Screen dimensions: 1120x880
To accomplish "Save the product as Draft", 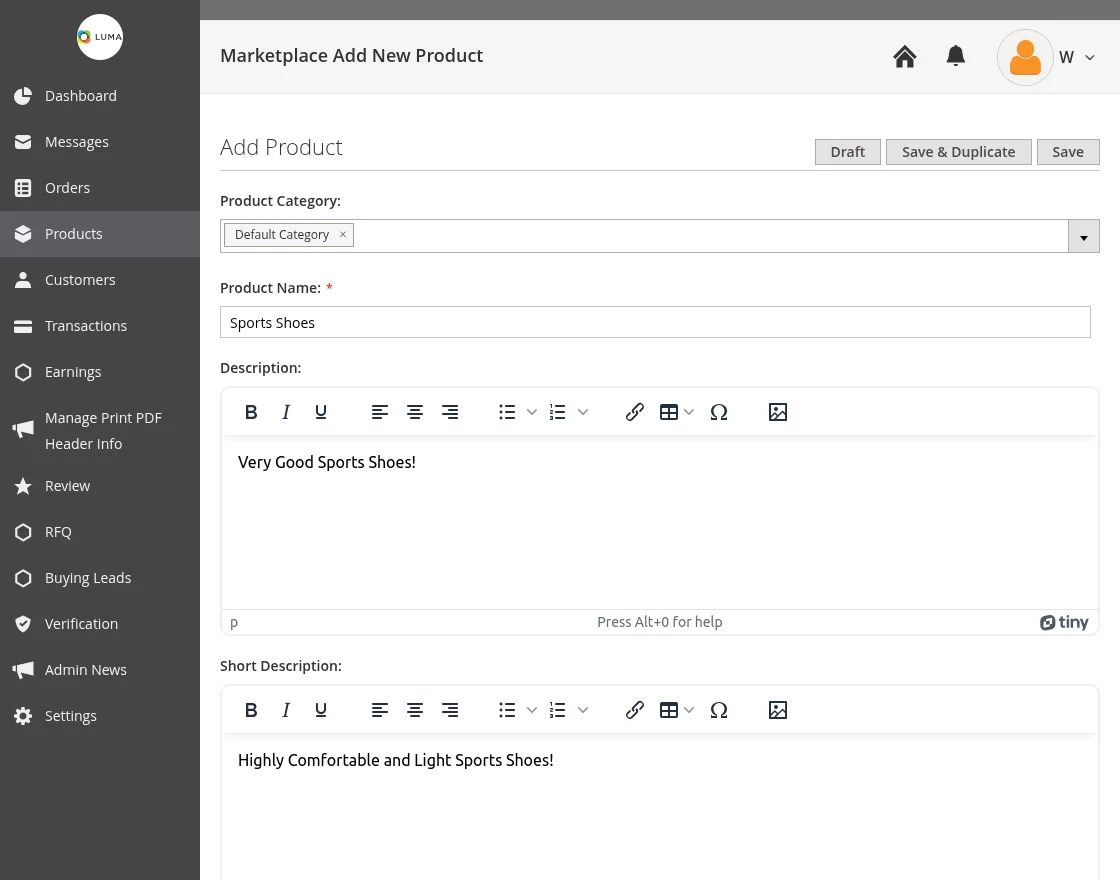I will (x=847, y=151).
